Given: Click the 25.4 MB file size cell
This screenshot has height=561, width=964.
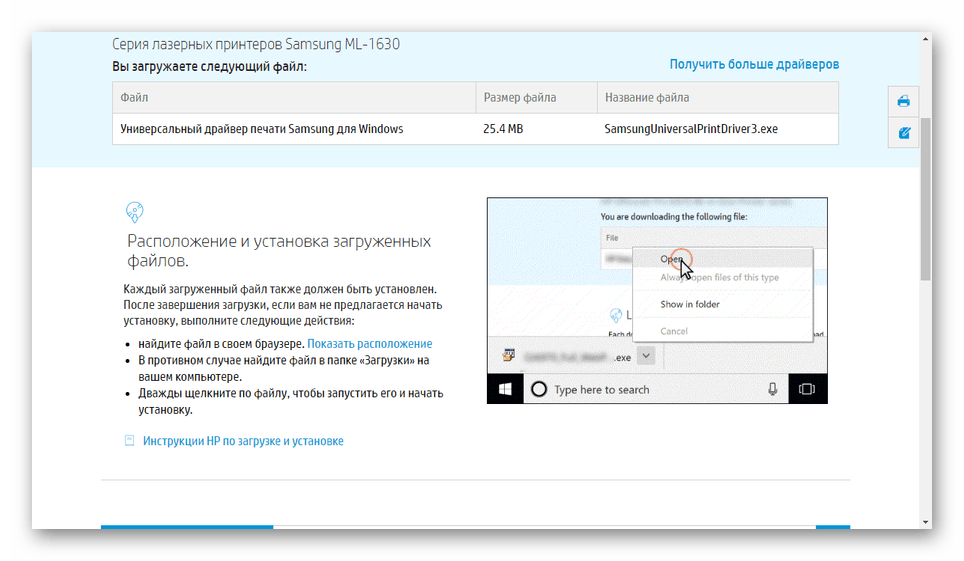Looking at the screenshot, I should click(536, 129).
